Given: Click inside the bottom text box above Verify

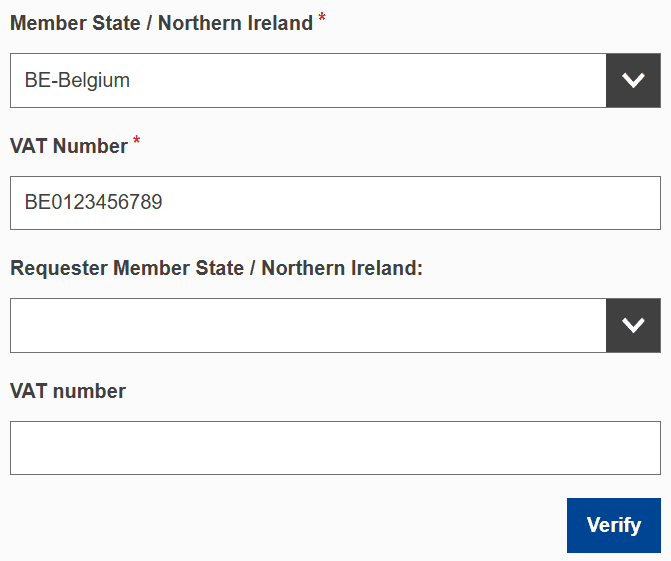Looking at the screenshot, I should point(335,448).
